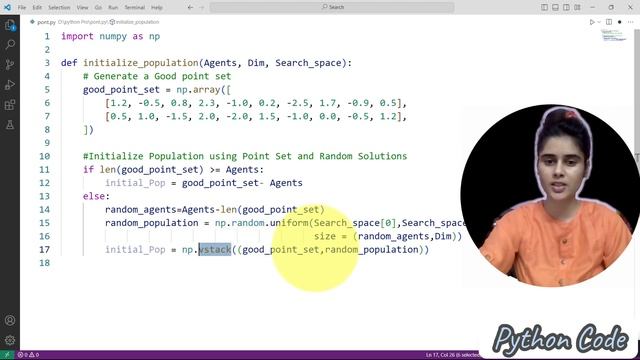Click the code minimap preview
Screen dimensions: 640x360
pos(613,36)
